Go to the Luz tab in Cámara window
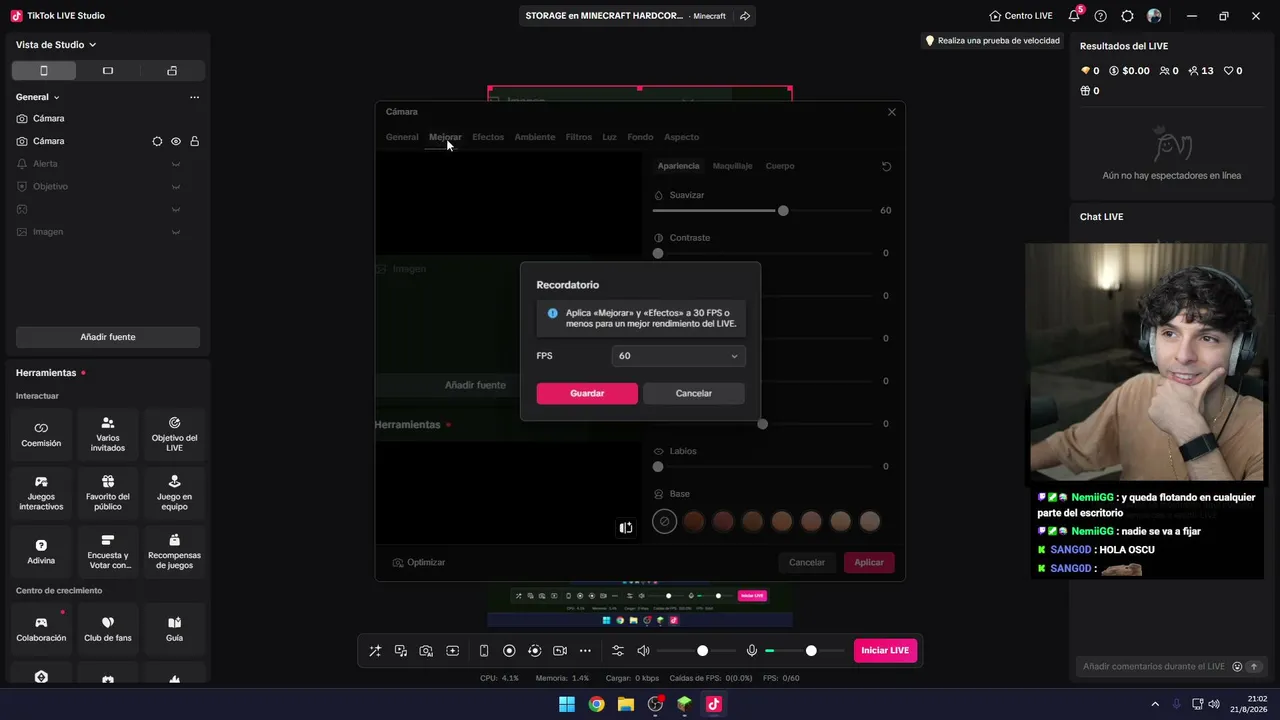This screenshot has height=720, width=1280. point(609,137)
